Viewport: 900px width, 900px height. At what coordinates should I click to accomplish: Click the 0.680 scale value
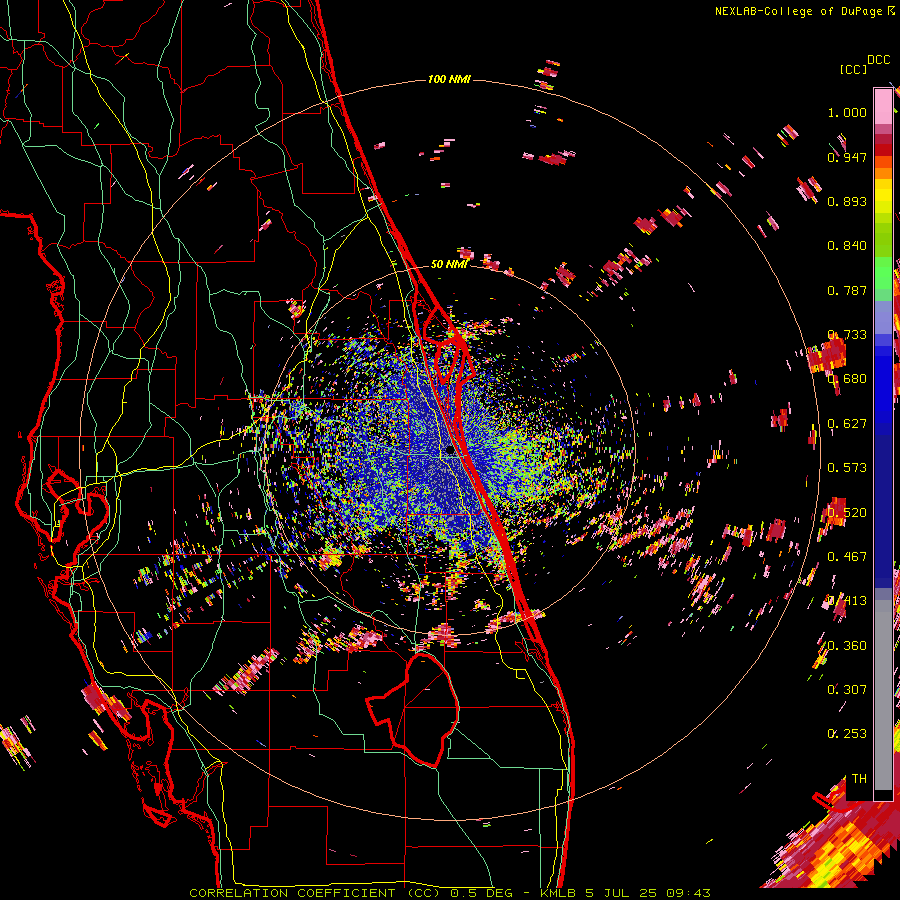click(x=847, y=379)
